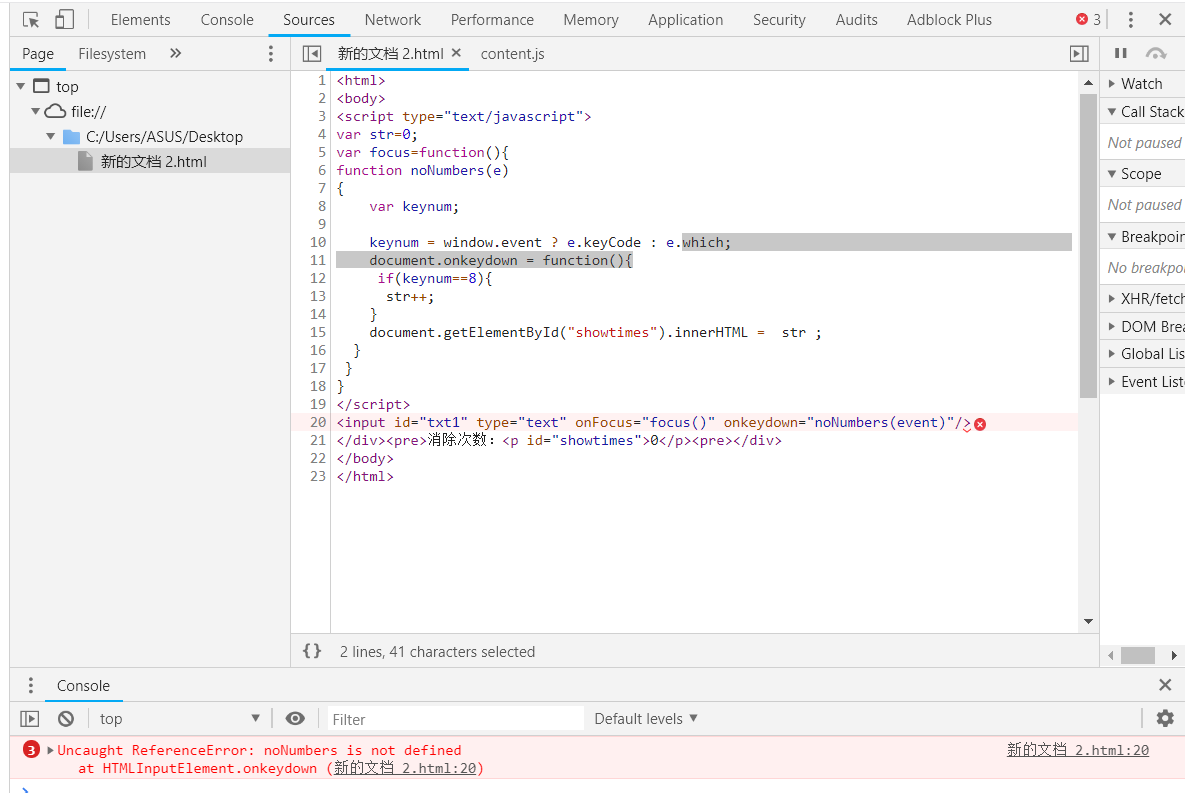Open the Security tab
The width and height of the screenshot is (1185, 793).
779,20
